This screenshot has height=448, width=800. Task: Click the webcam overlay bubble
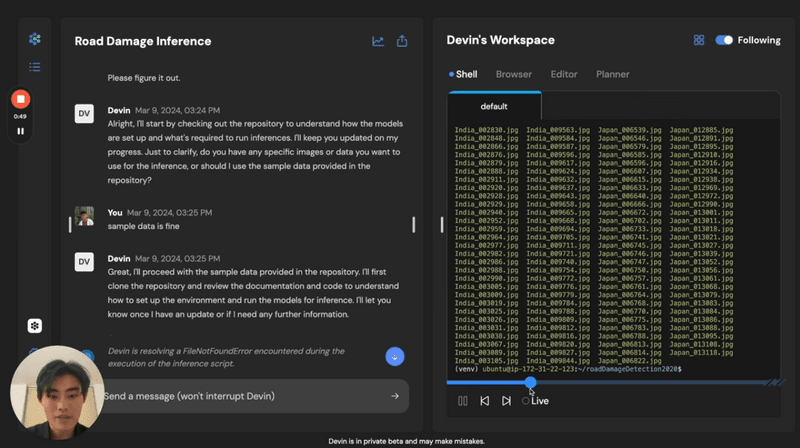click(x=57, y=392)
